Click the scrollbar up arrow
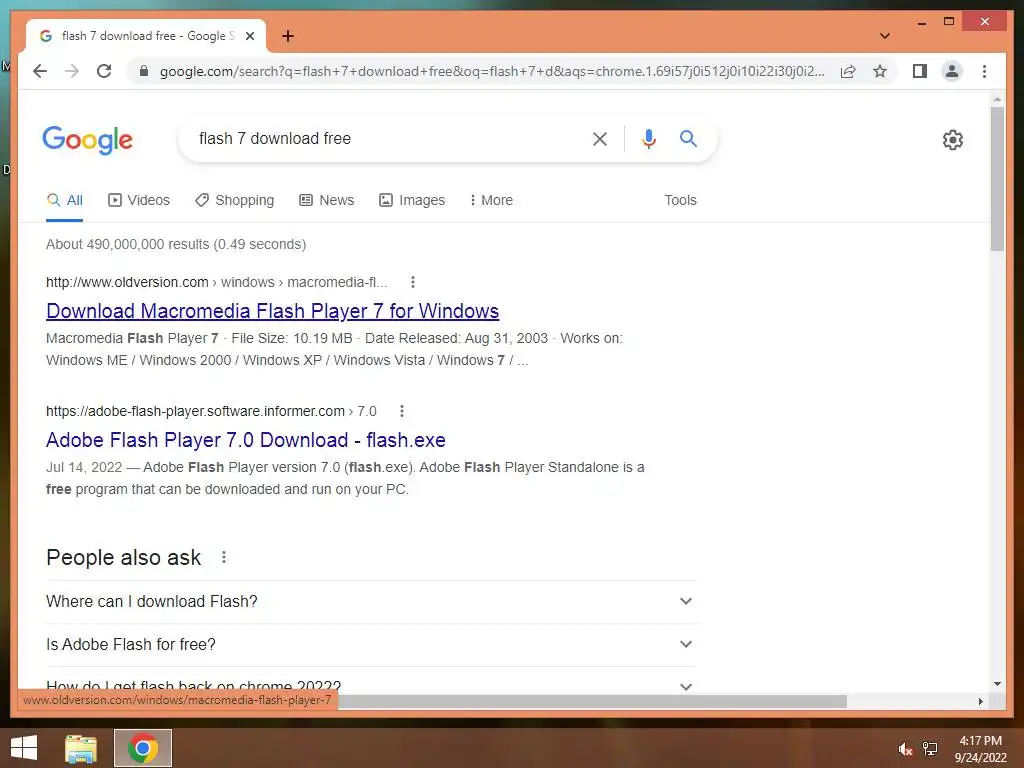Viewport: 1024px width, 768px height. click(997, 100)
